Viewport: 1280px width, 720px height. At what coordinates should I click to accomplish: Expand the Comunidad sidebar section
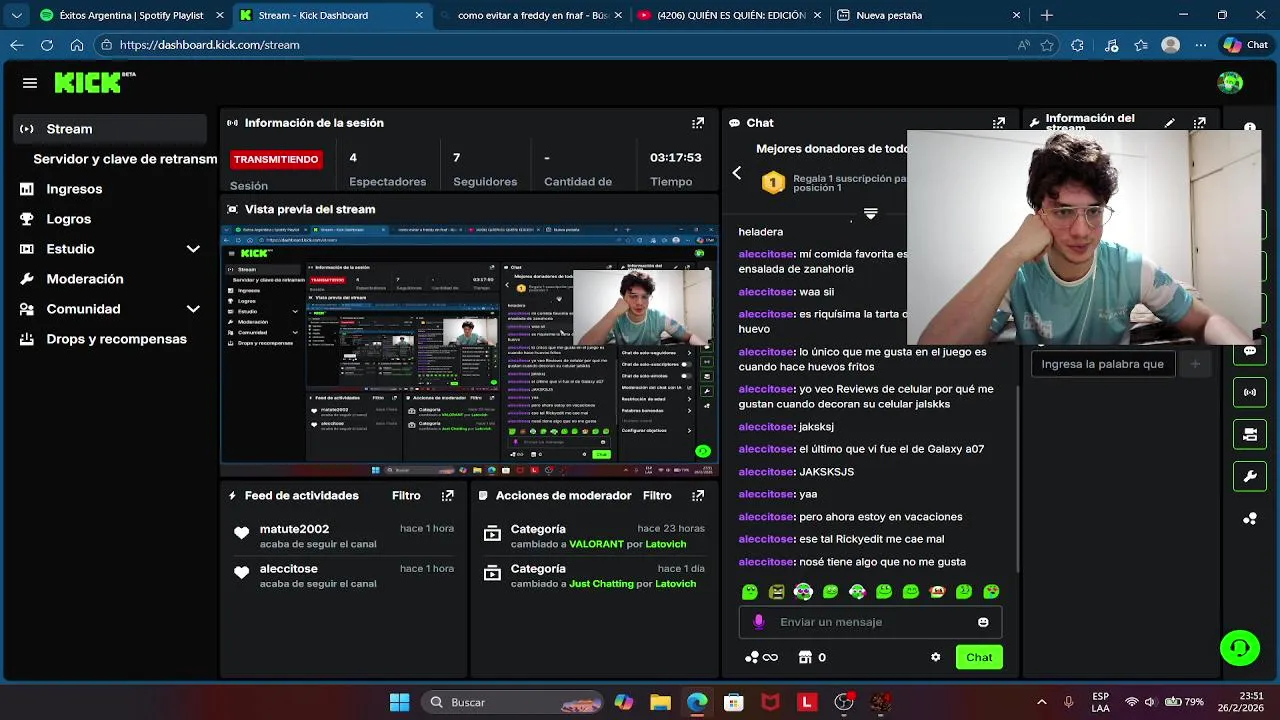point(193,309)
